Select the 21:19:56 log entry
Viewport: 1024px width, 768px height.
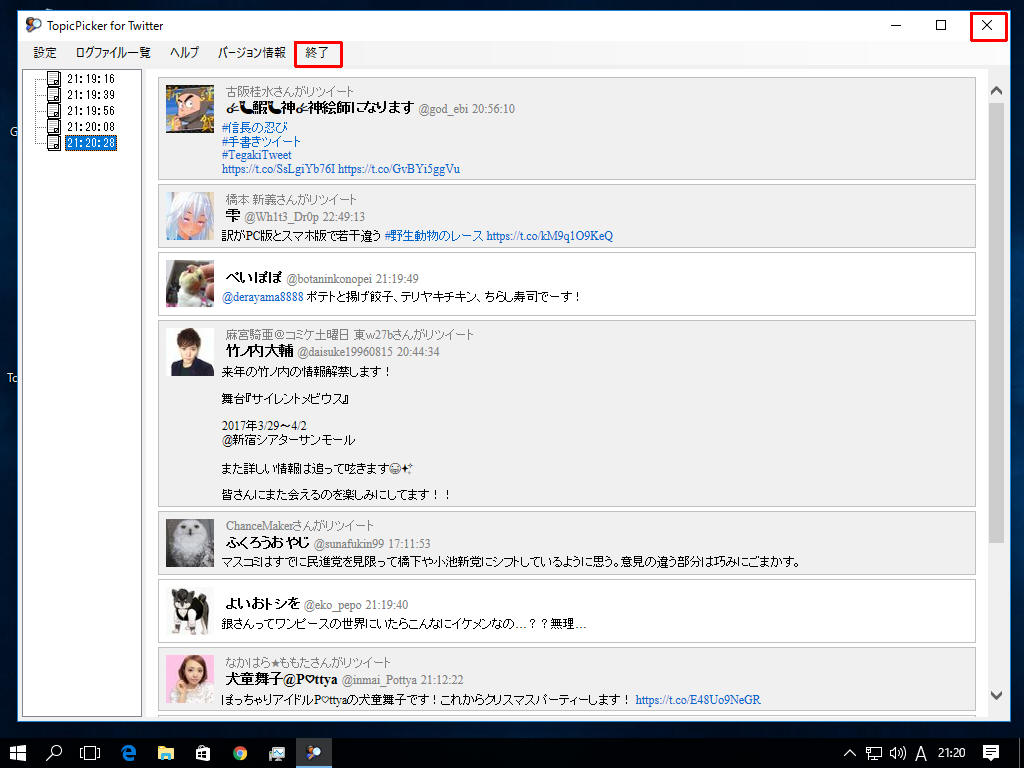[x=91, y=111]
